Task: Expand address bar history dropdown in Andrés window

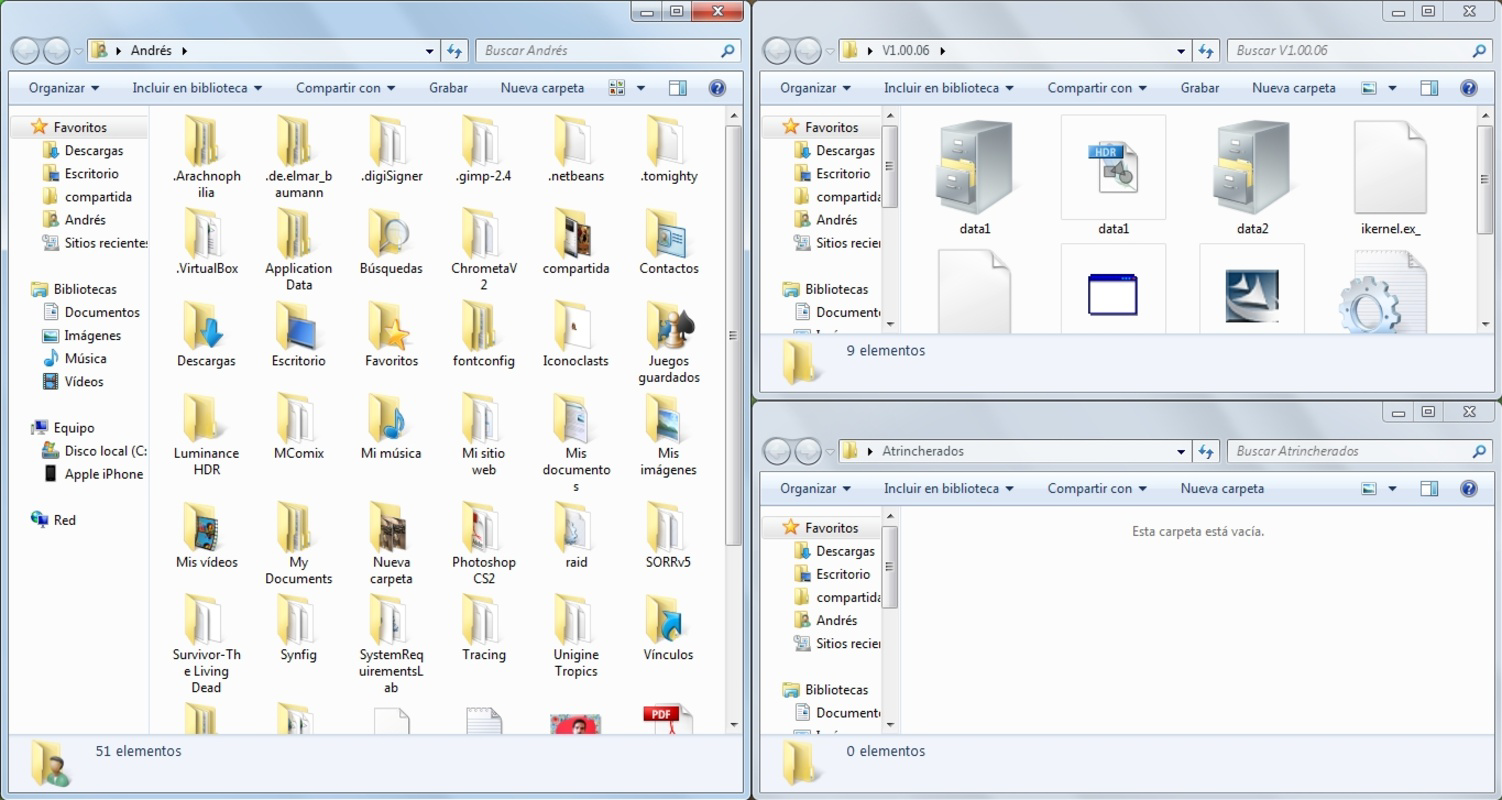Action: (430, 51)
